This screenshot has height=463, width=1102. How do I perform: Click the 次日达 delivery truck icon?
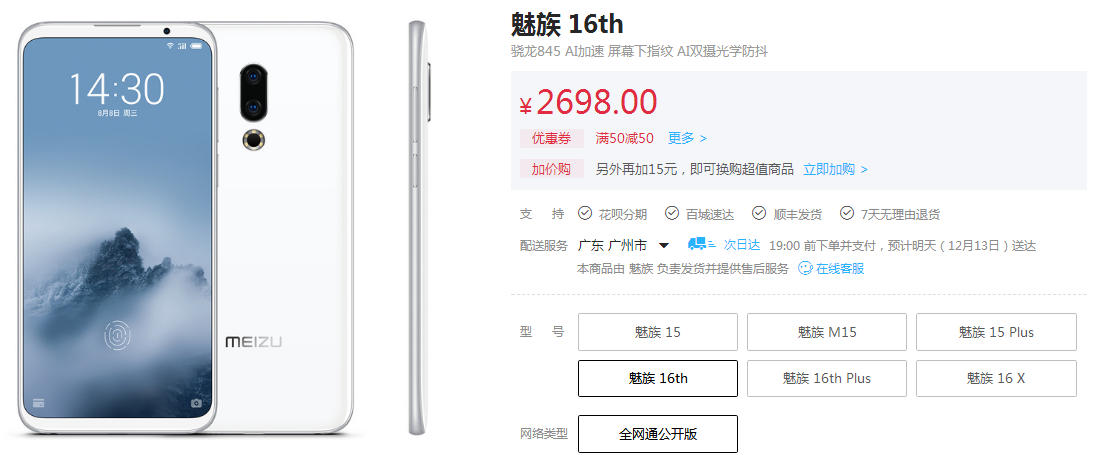pyautogui.click(x=702, y=244)
